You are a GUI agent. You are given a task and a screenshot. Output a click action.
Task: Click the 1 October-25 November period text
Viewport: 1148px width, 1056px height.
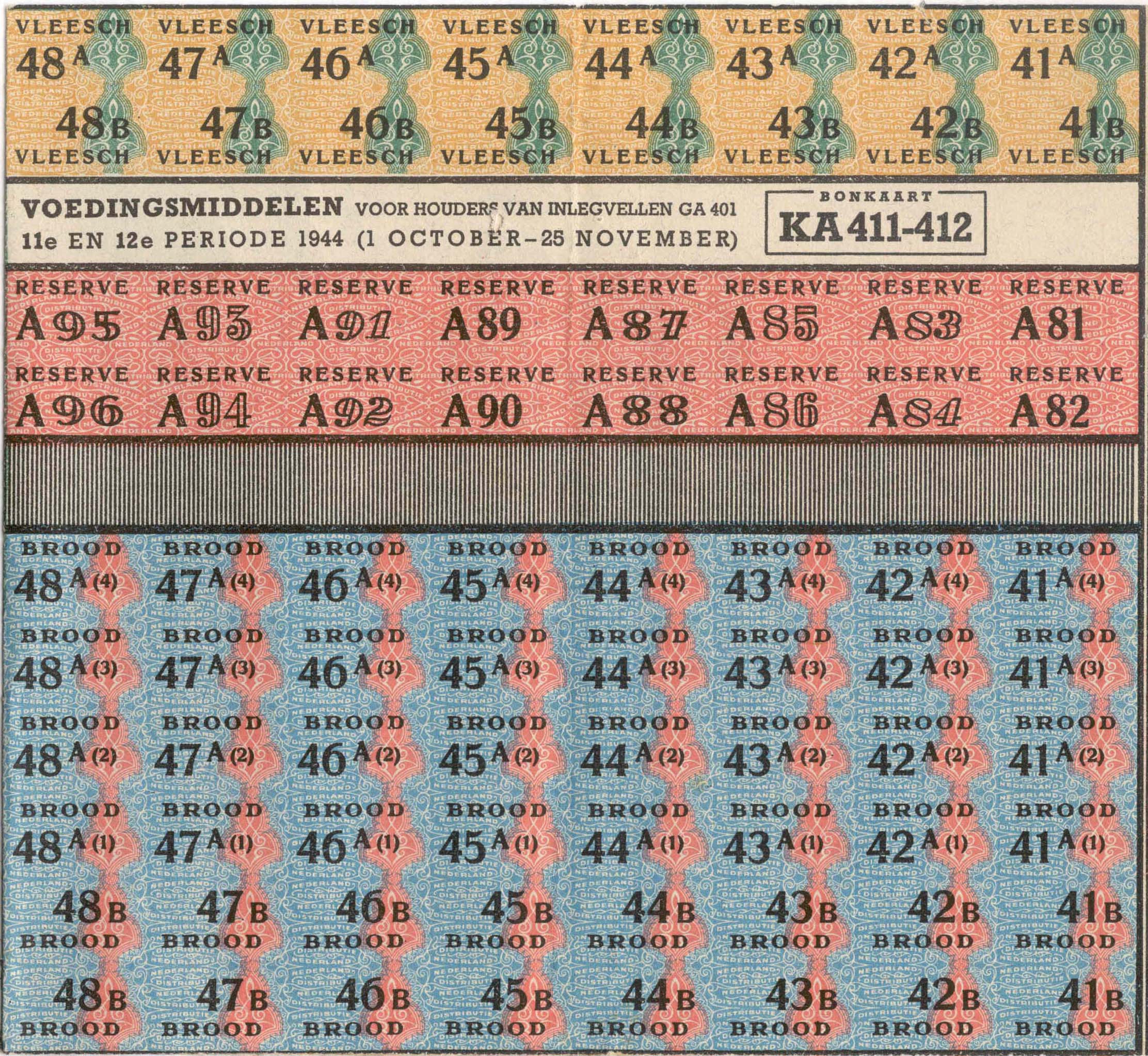(x=546, y=239)
